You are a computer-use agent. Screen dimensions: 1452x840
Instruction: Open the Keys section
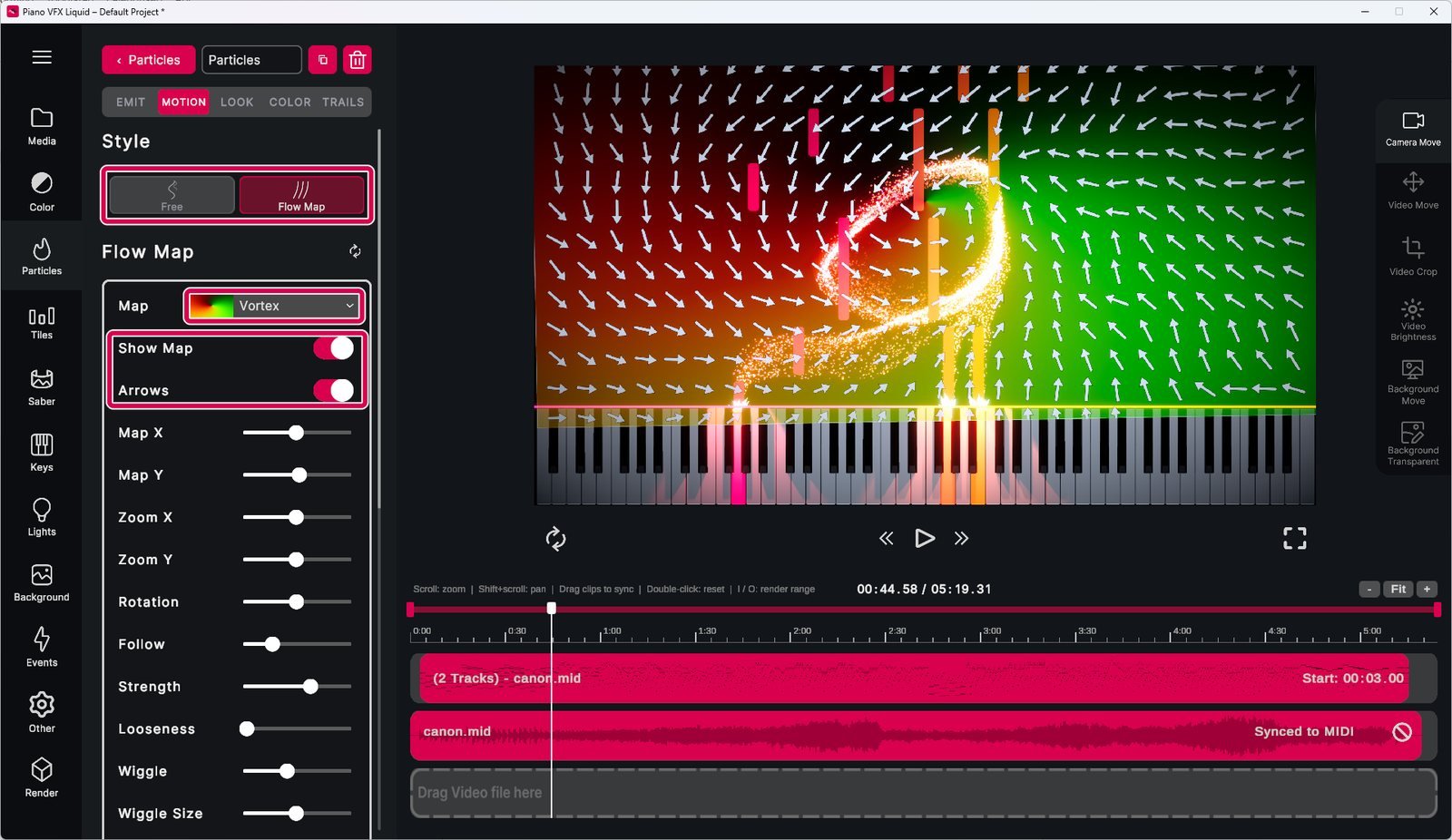point(42,453)
